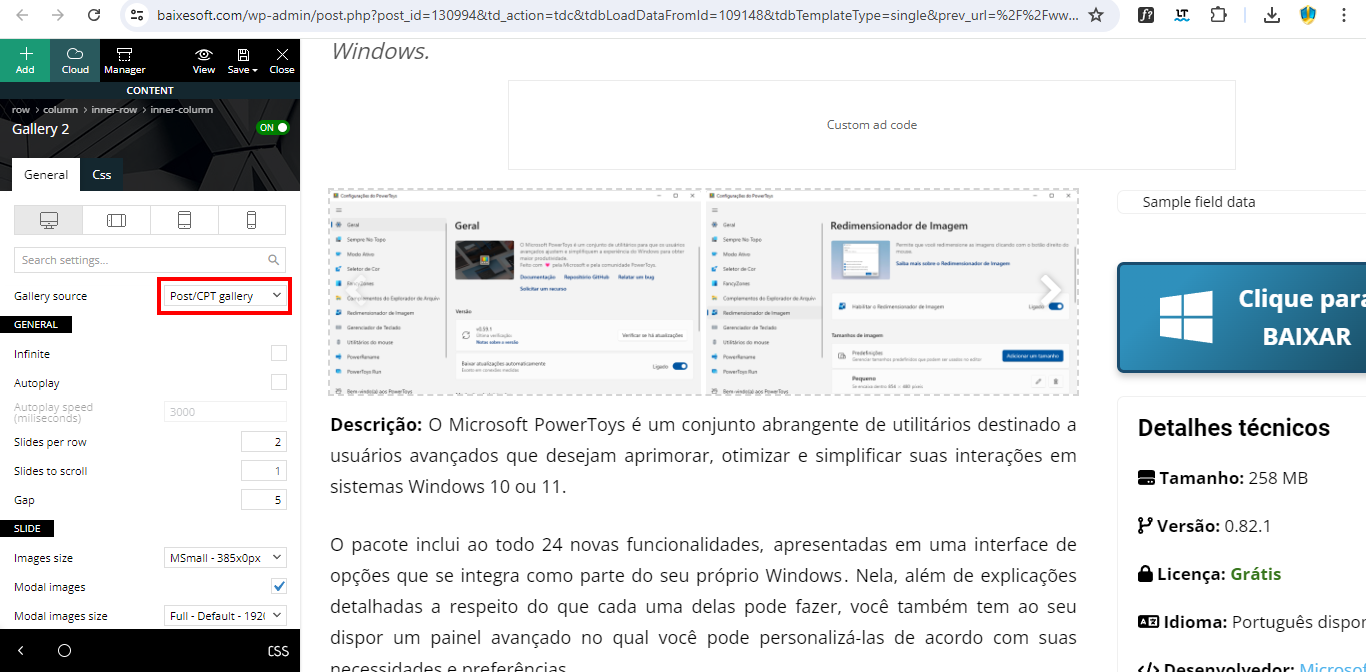
Task: Select the tablet portrait viewport icon
Action: (x=184, y=220)
